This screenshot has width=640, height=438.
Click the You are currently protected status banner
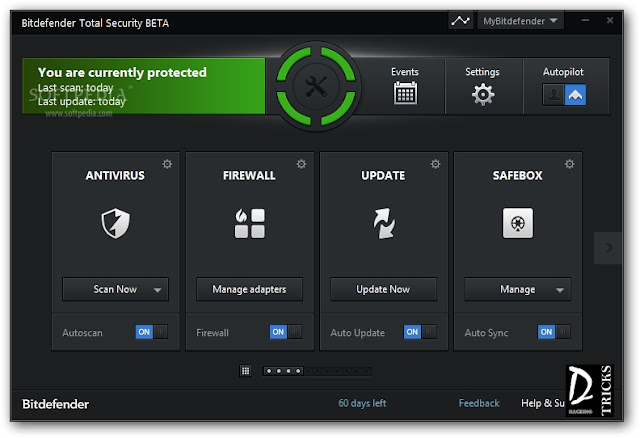144,86
